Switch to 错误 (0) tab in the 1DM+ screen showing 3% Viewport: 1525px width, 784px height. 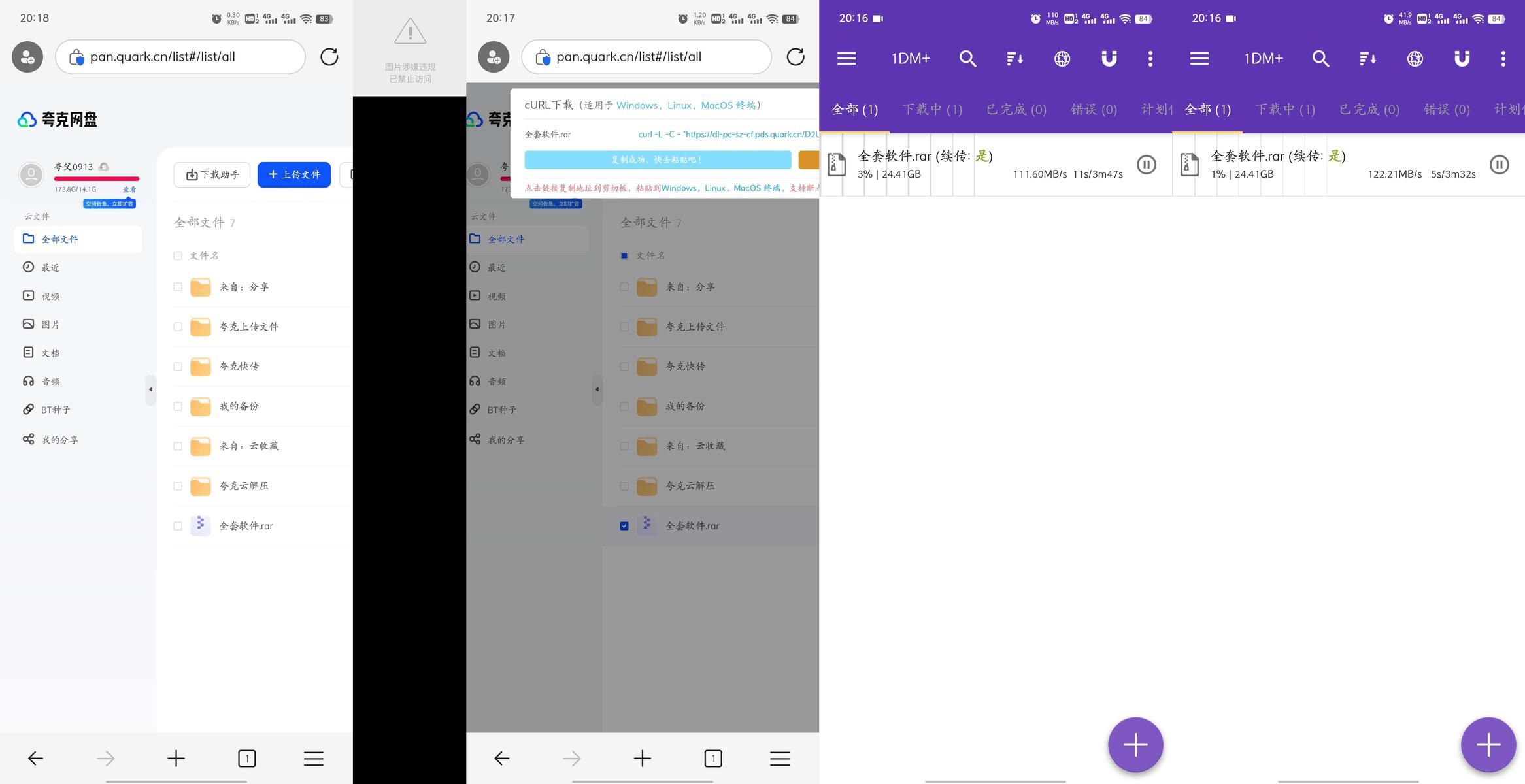[1094, 109]
